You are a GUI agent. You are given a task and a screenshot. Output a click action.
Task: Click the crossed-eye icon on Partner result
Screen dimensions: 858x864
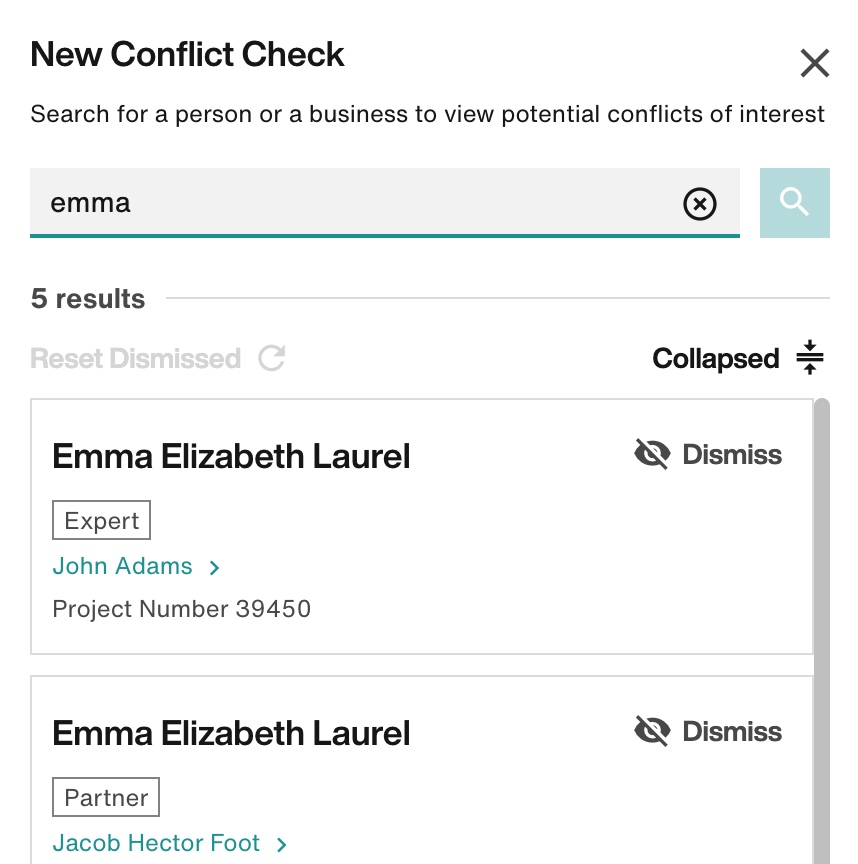652,731
